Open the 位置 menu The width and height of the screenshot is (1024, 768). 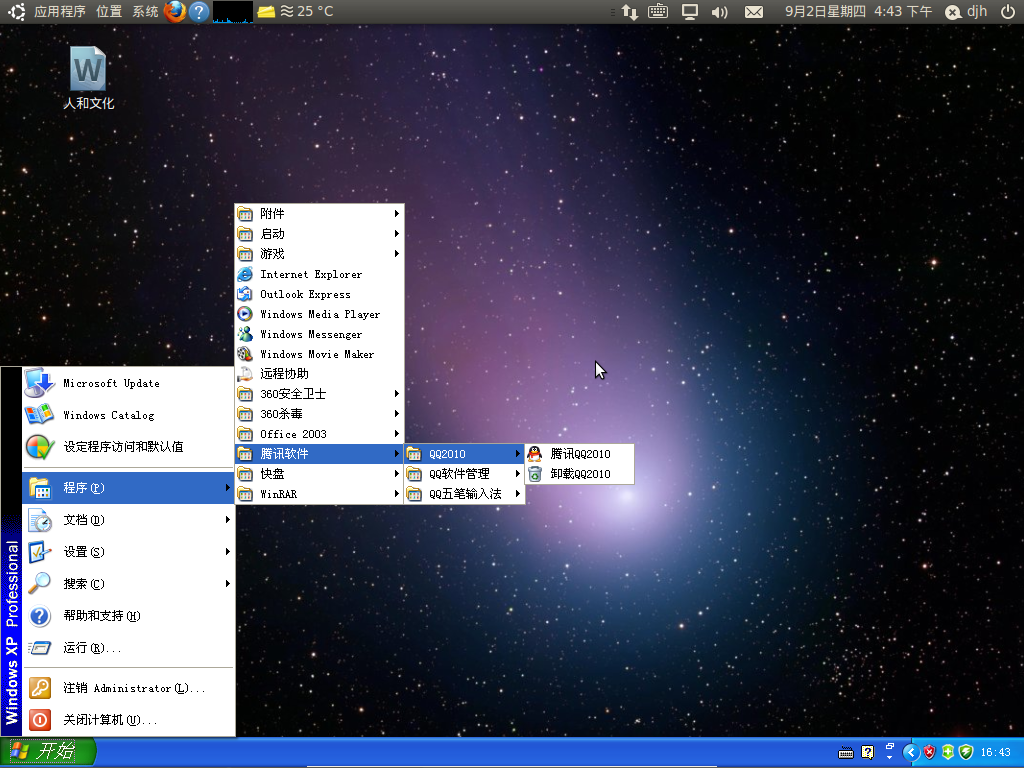pos(108,11)
